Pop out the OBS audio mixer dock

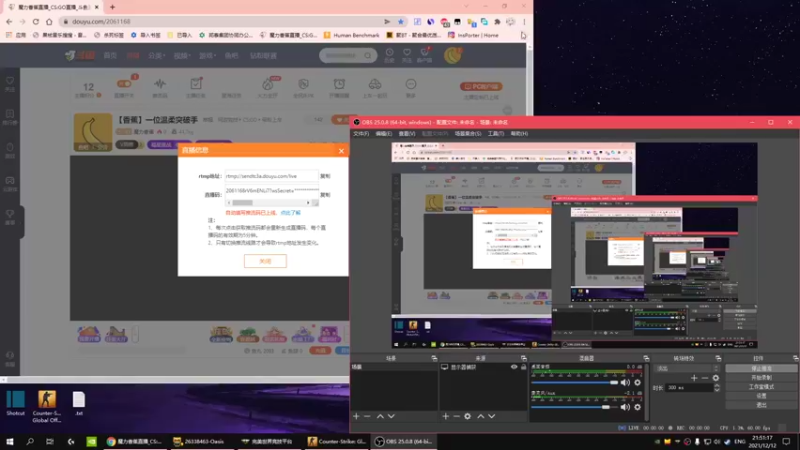(x=646, y=359)
